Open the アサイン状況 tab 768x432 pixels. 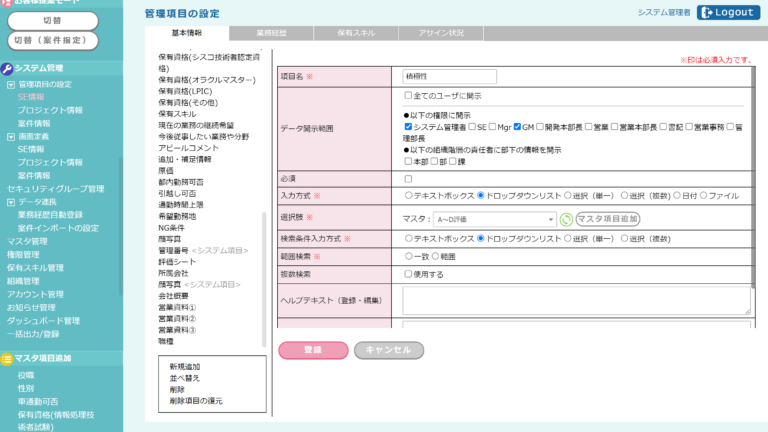click(441, 34)
